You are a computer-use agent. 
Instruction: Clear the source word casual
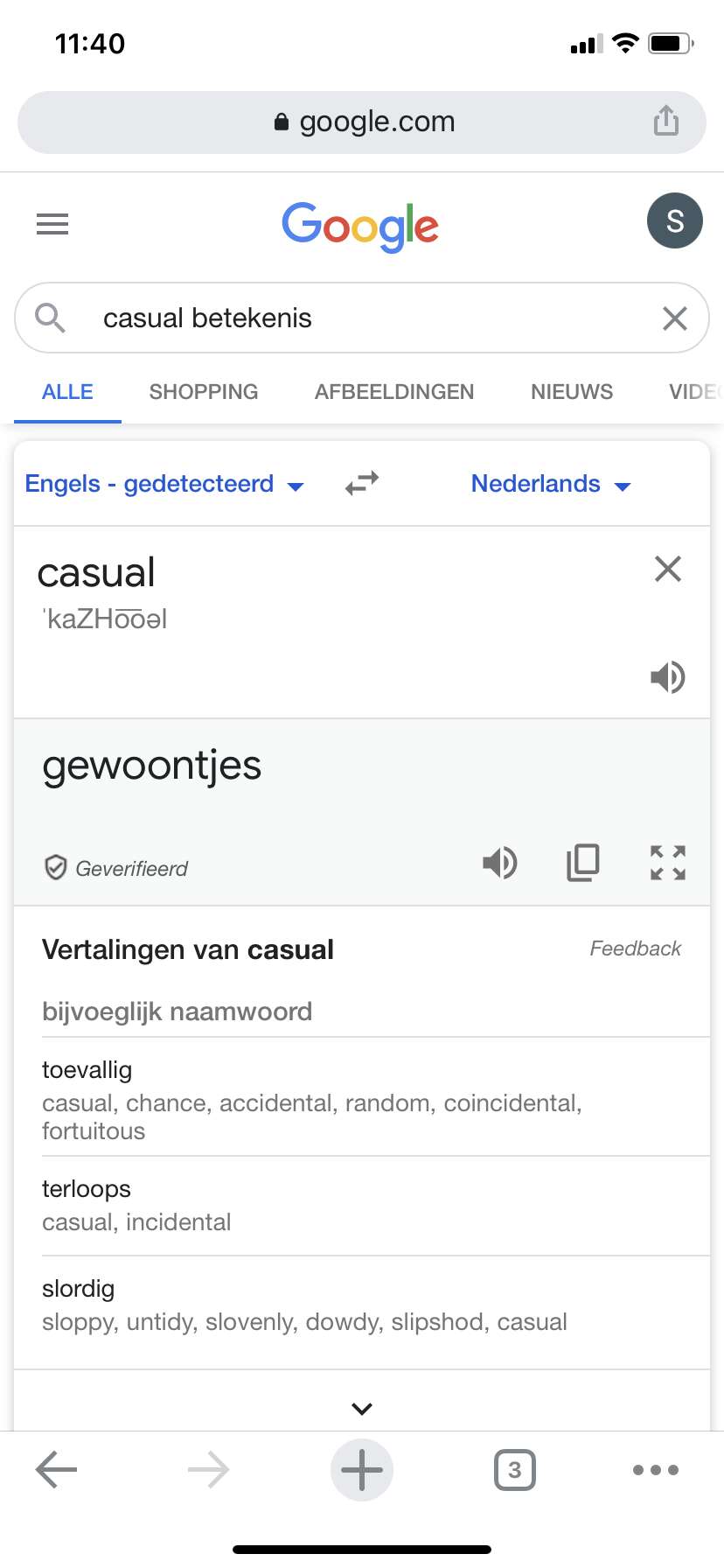[667, 570]
